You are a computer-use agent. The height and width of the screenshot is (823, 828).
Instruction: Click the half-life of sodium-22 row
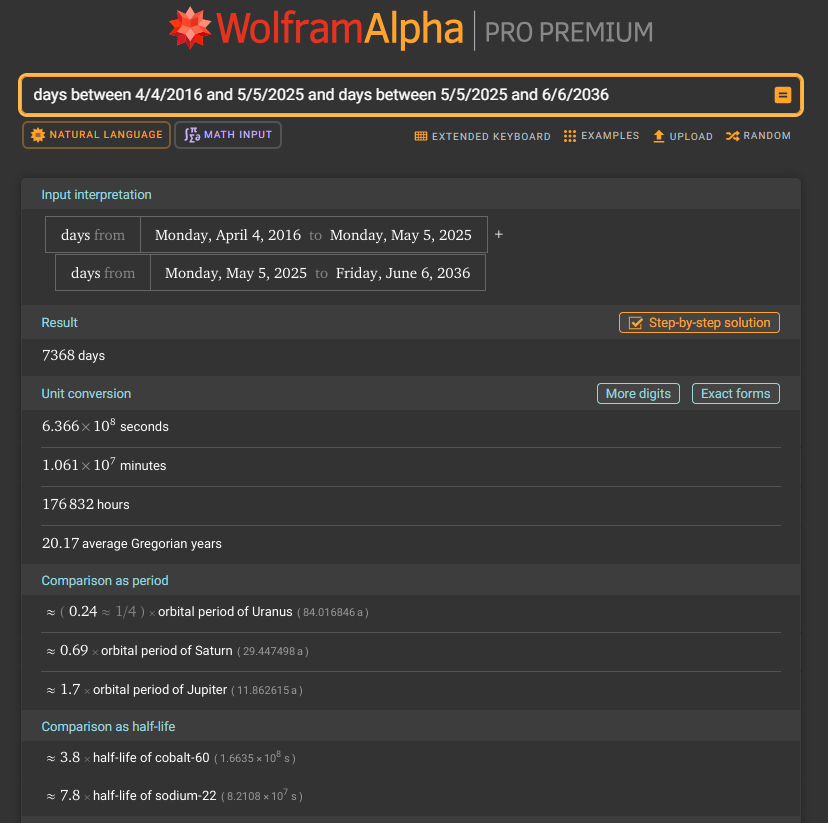tap(174, 796)
